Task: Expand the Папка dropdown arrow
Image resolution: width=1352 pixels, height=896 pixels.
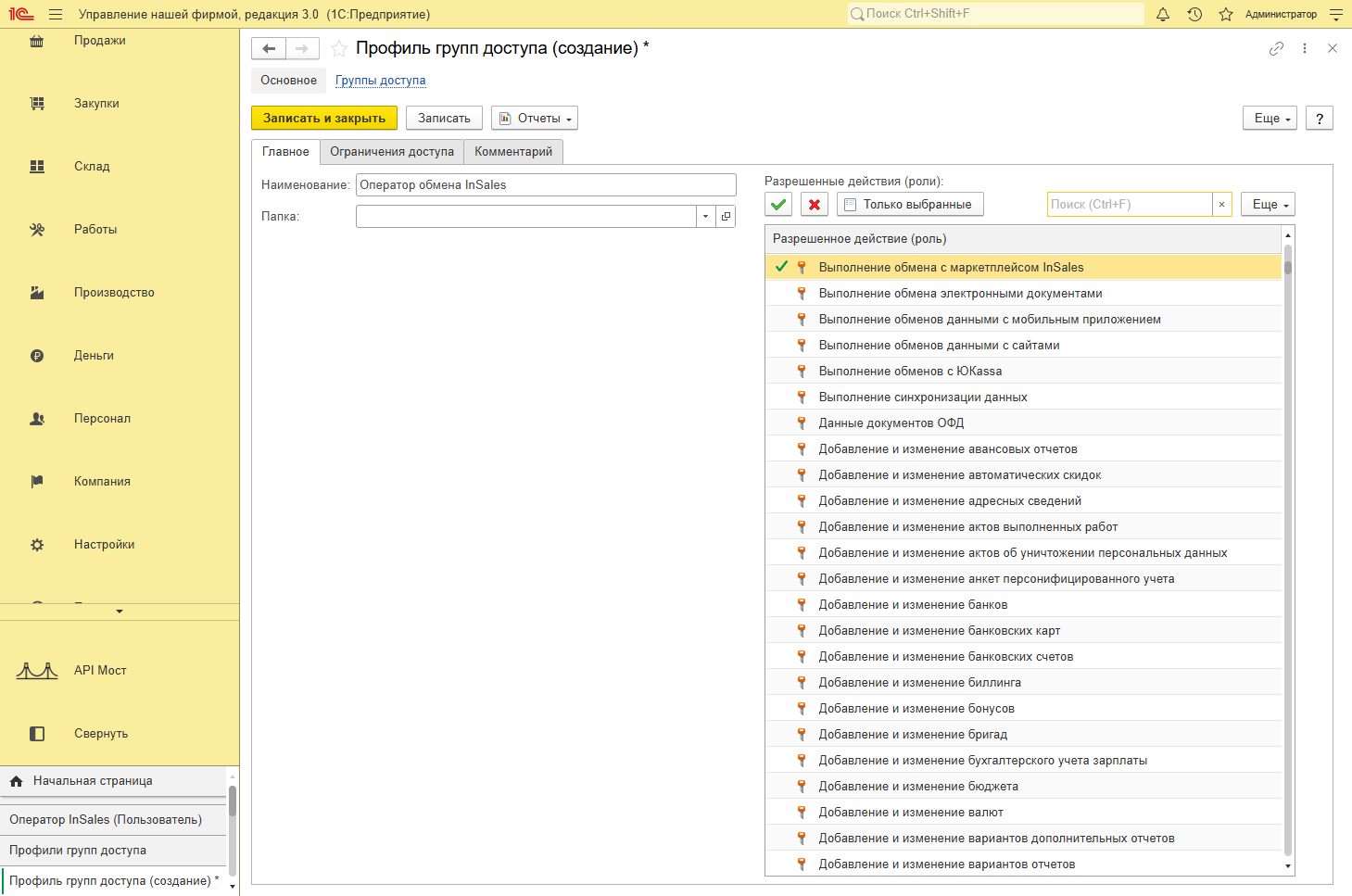Action: point(706,216)
